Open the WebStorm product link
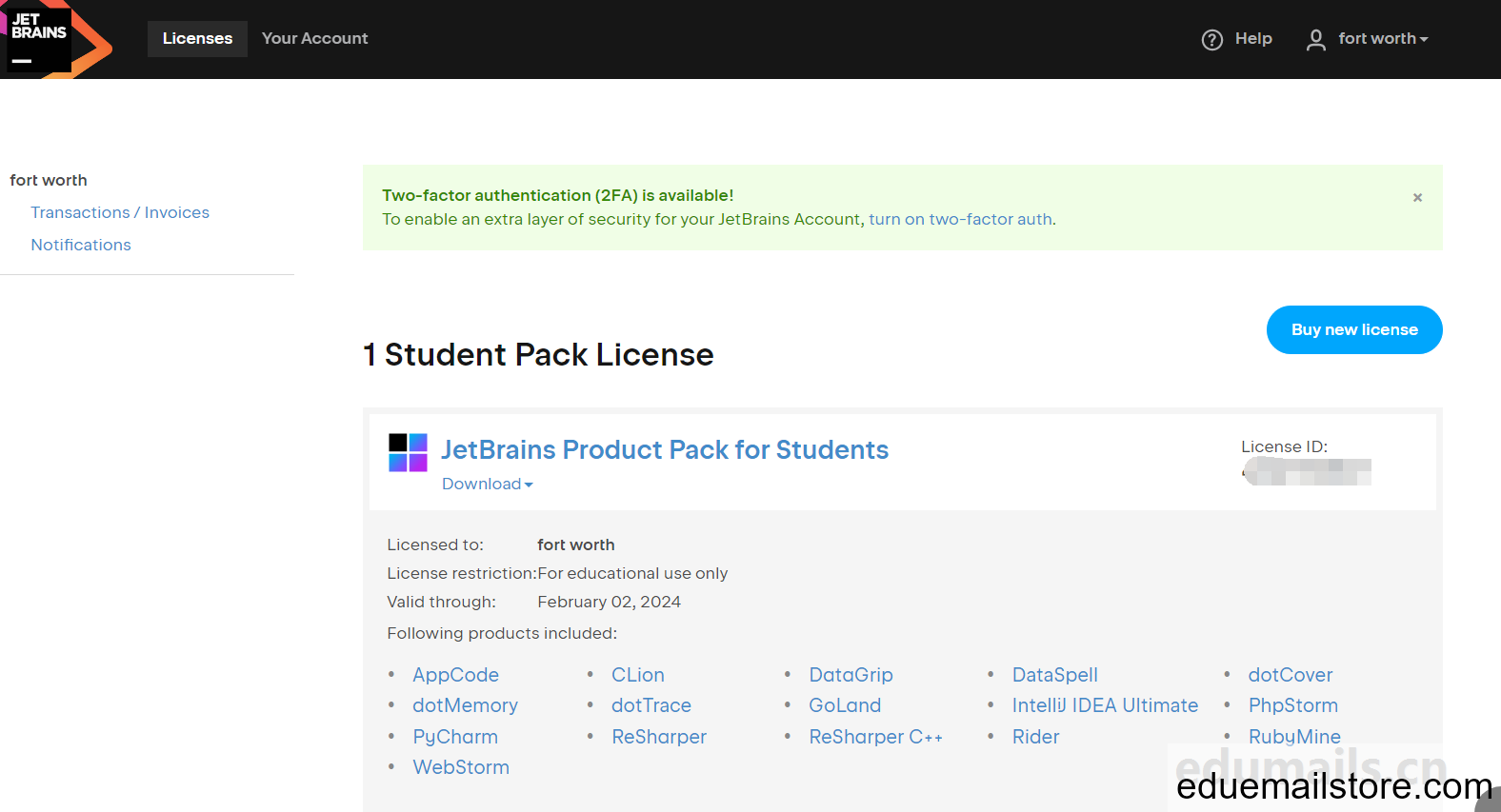 (461, 767)
